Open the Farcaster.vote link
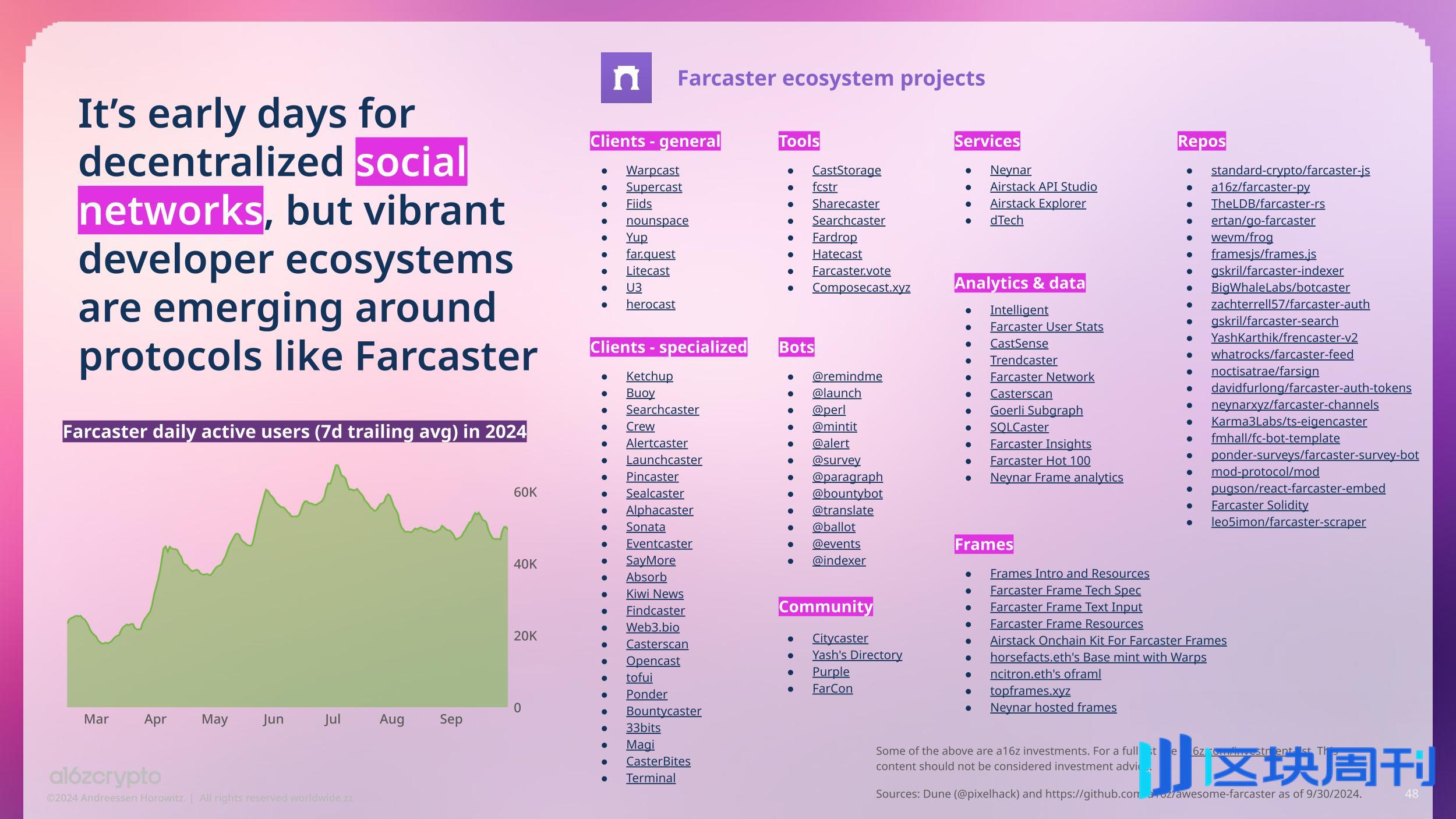Image resolution: width=1456 pixels, height=819 pixels. 851,271
